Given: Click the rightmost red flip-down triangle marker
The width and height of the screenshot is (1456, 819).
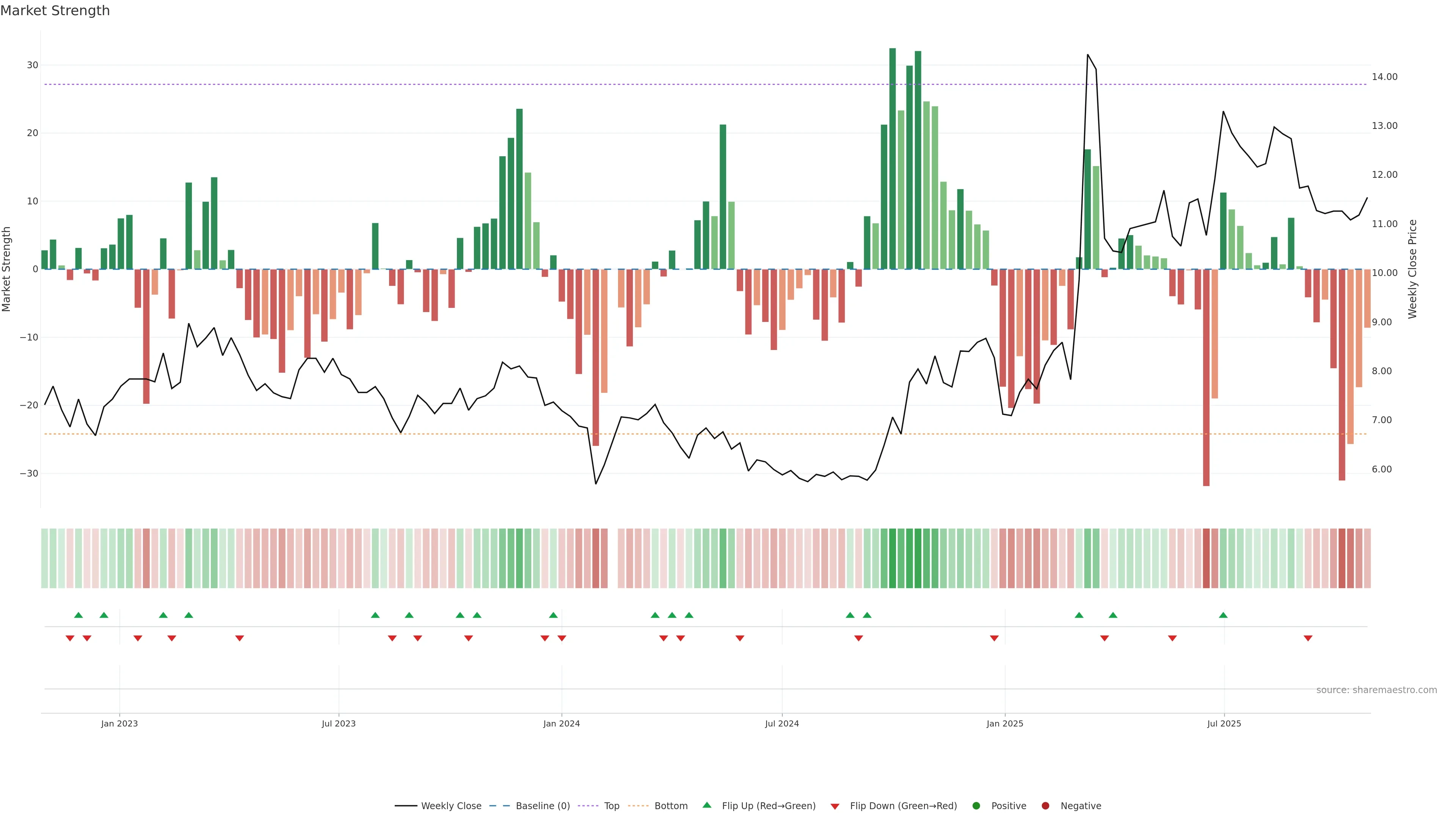Looking at the screenshot, I should [1308, 638].
